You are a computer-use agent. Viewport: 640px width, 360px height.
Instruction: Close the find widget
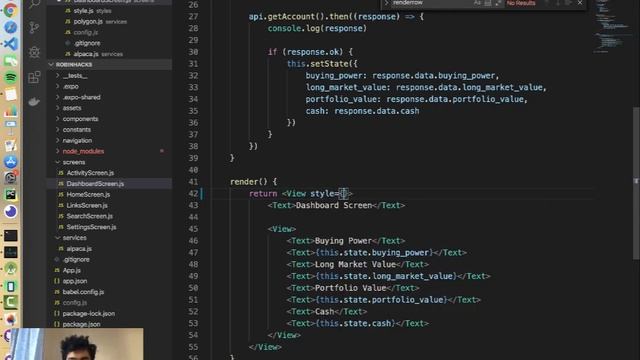tap(580, 3)
